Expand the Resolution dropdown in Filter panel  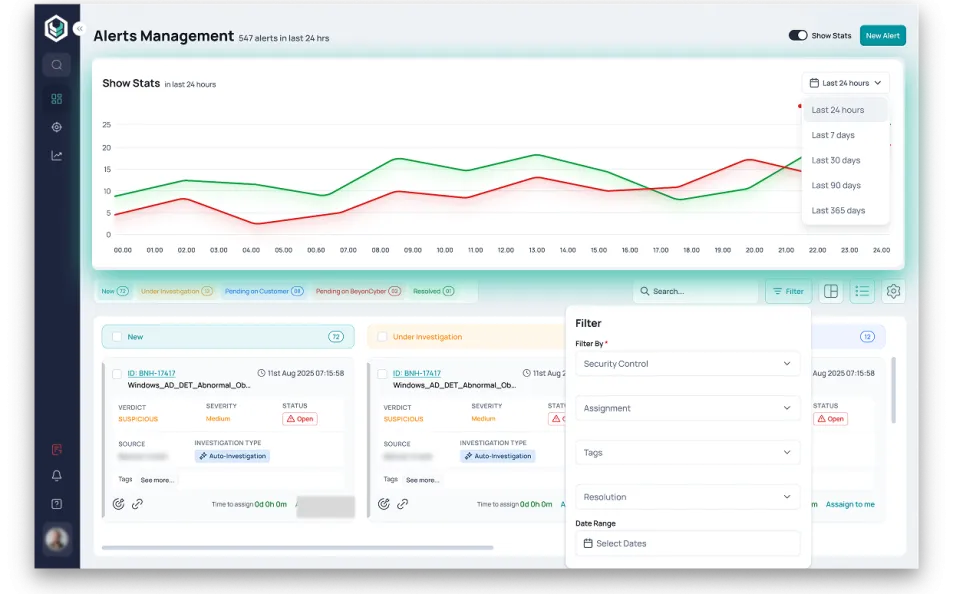pyautogui.click(x=687, y=497)
